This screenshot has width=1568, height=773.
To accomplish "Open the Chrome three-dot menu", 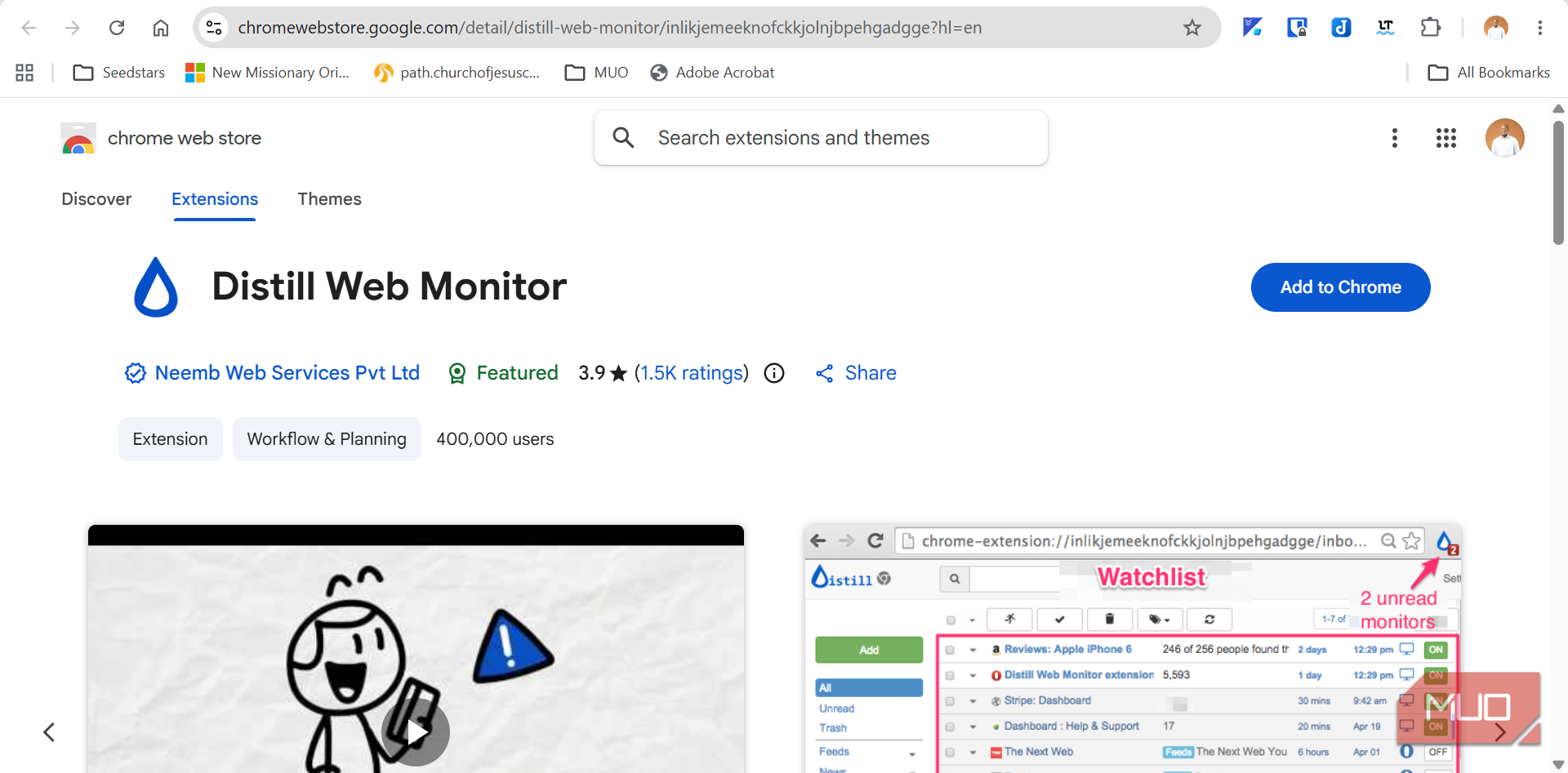I will [1540, 28].
